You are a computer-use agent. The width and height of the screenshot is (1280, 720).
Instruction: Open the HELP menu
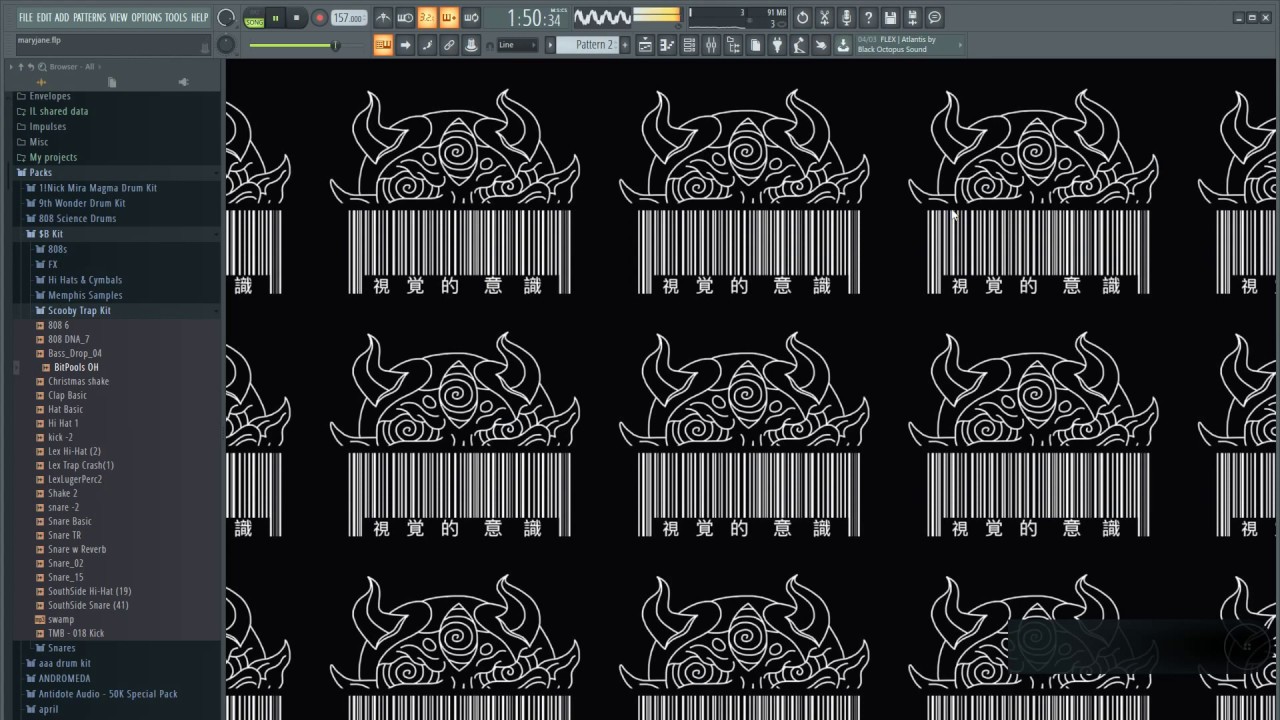(x=200, y=18)
